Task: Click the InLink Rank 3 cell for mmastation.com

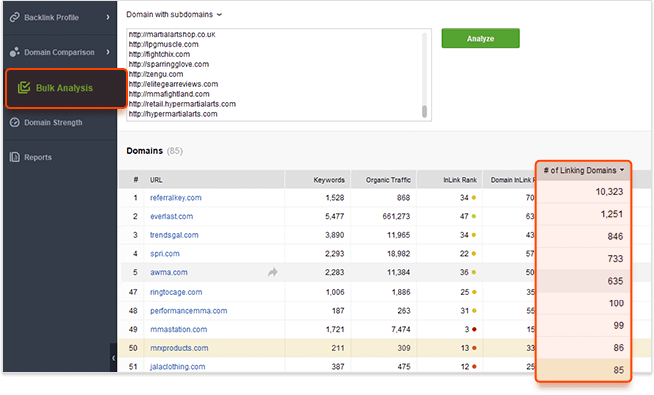Action: [x=470, y=330]
